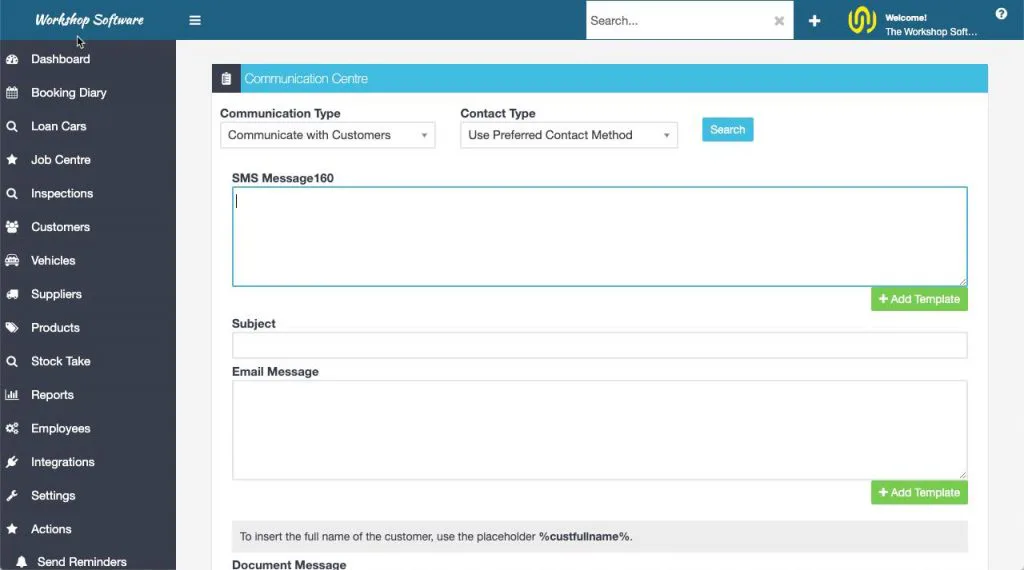Screen dimensions: 1024x570
Task: Click the Reports bar chart icon
Action: (x=12, y=394)
